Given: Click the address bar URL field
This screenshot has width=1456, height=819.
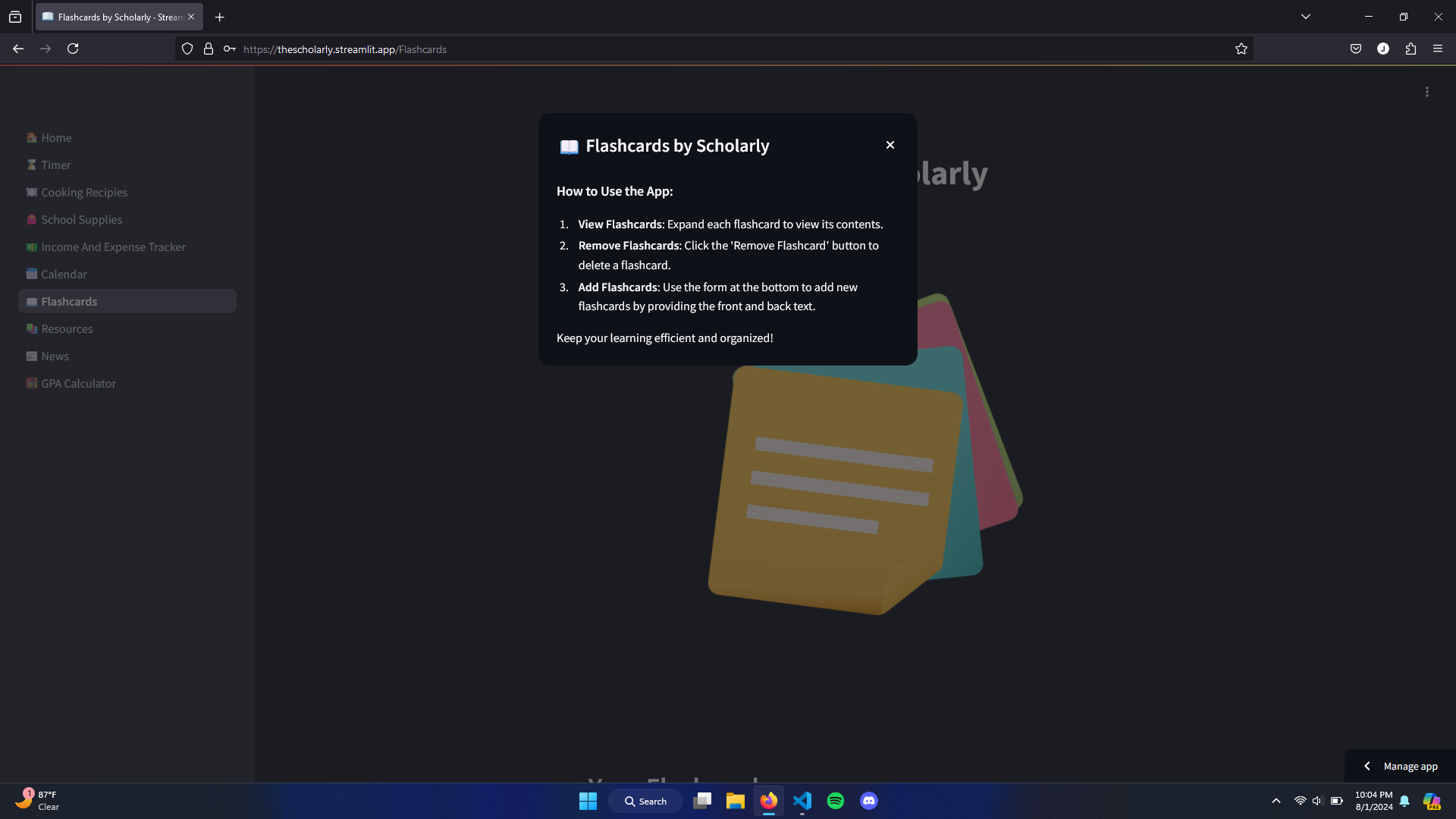Looking at the screenshot, I should click(682, 49).
